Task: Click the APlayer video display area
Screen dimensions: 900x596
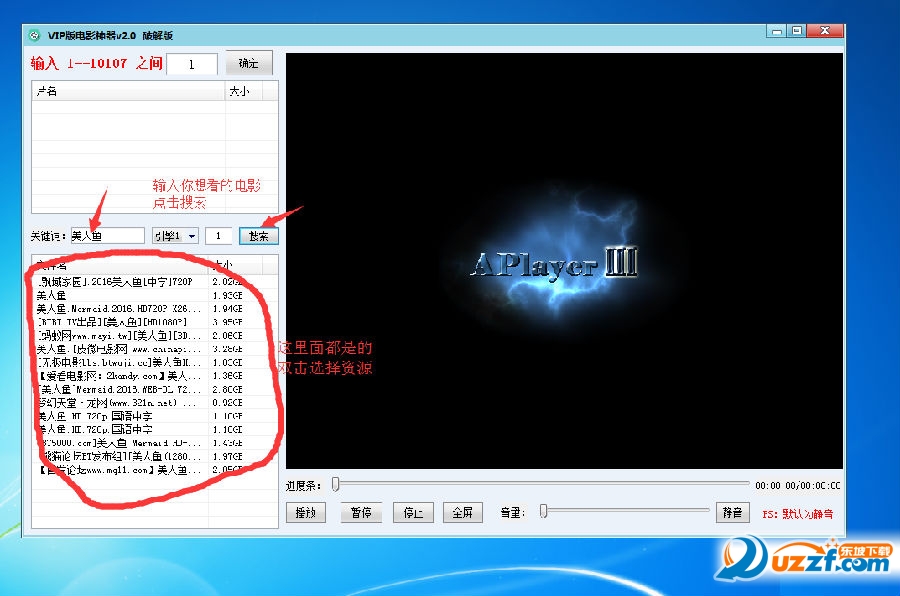Action: (x=564, y=261)
